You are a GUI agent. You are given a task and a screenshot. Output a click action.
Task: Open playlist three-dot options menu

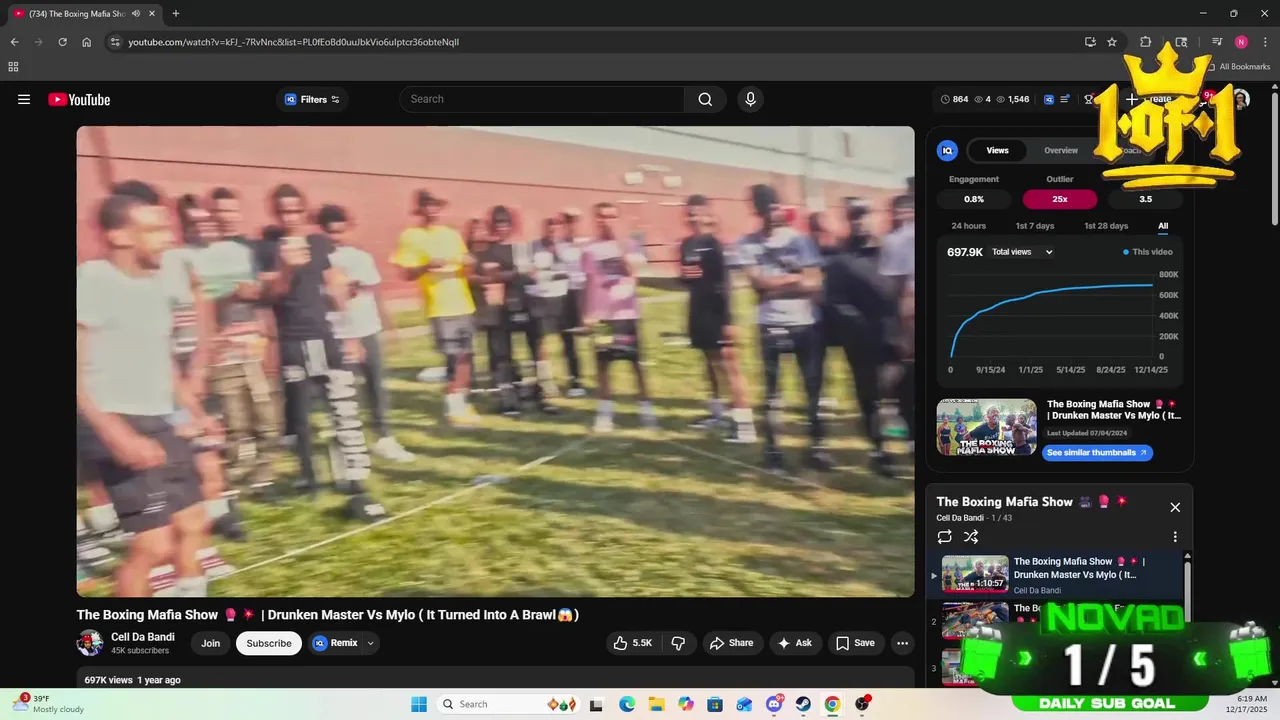tap(1175, 537)
